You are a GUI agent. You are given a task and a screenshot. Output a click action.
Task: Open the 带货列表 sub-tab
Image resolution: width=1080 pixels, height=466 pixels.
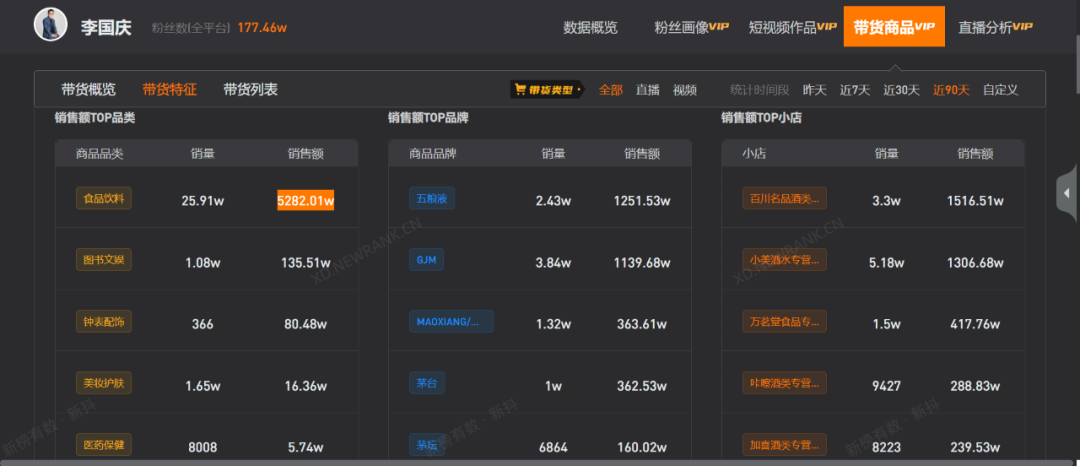click(x=251, y=89)
